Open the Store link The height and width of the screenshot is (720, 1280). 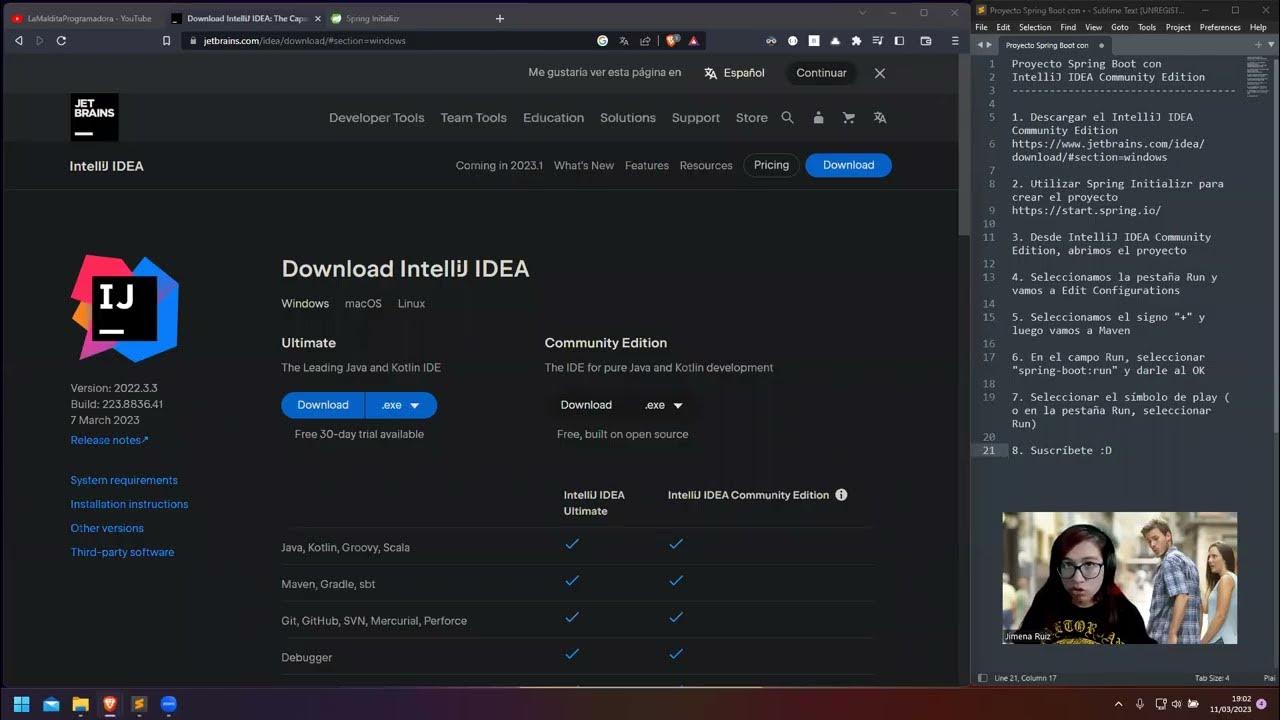click(x=752, y=118)
